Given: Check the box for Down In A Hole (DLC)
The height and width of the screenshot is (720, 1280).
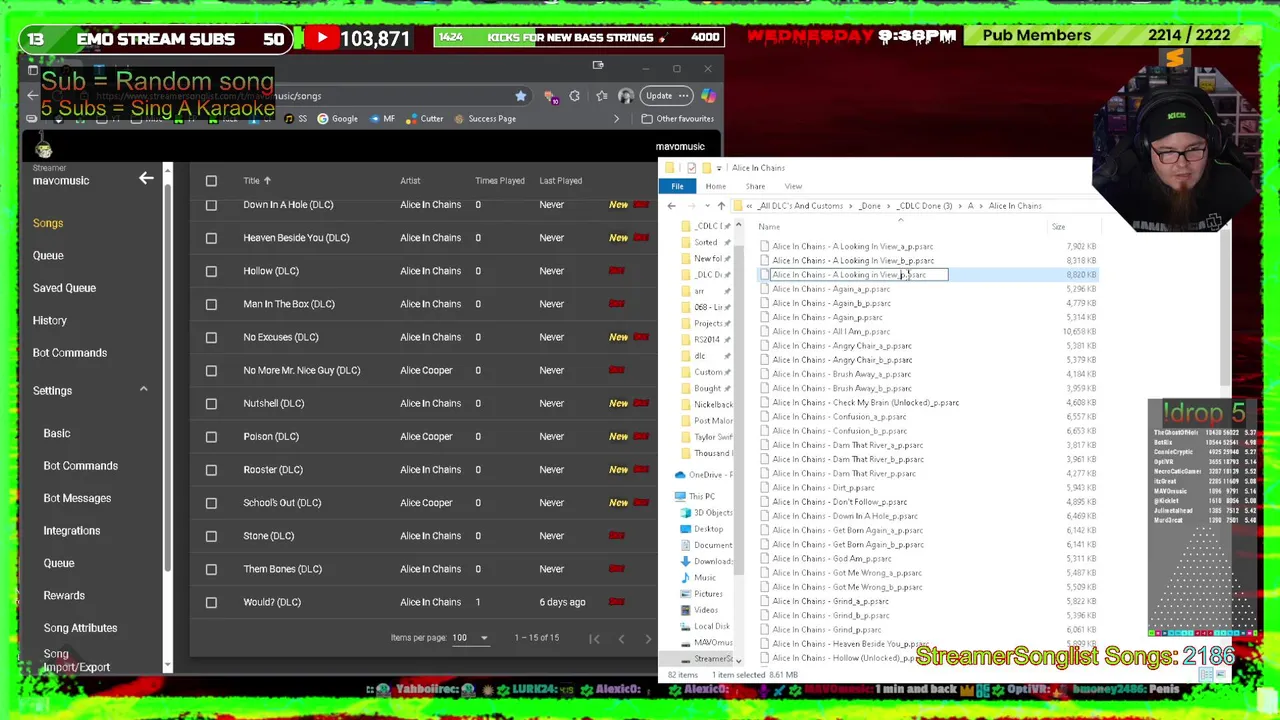Looking at the screenshot, I should coord(211,205).
